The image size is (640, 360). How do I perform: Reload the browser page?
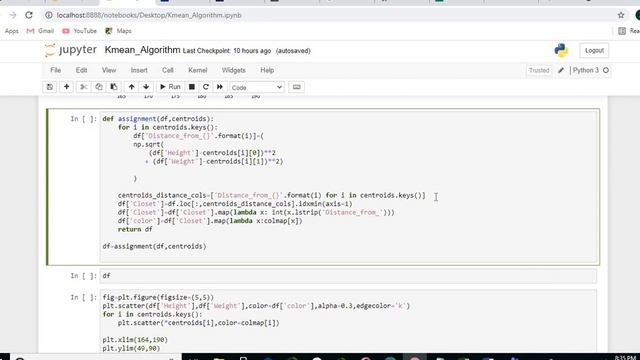click(x=29, y=15)
